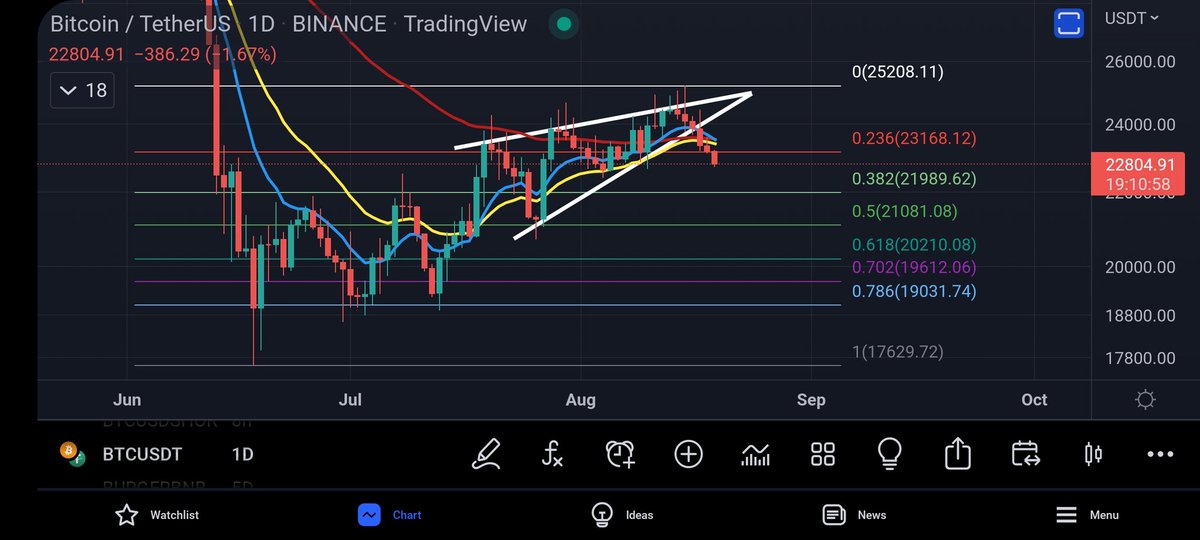Tap the 20000.00 price scale label
1200x540 pixels.
(x=1139, y=268)
